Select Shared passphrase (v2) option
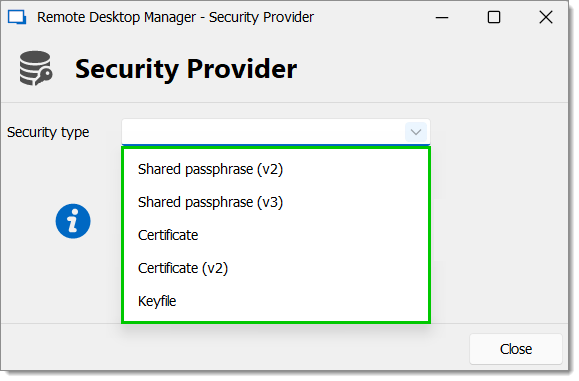Viewport: 579px width, 381px height. click(x=276, y=169)
